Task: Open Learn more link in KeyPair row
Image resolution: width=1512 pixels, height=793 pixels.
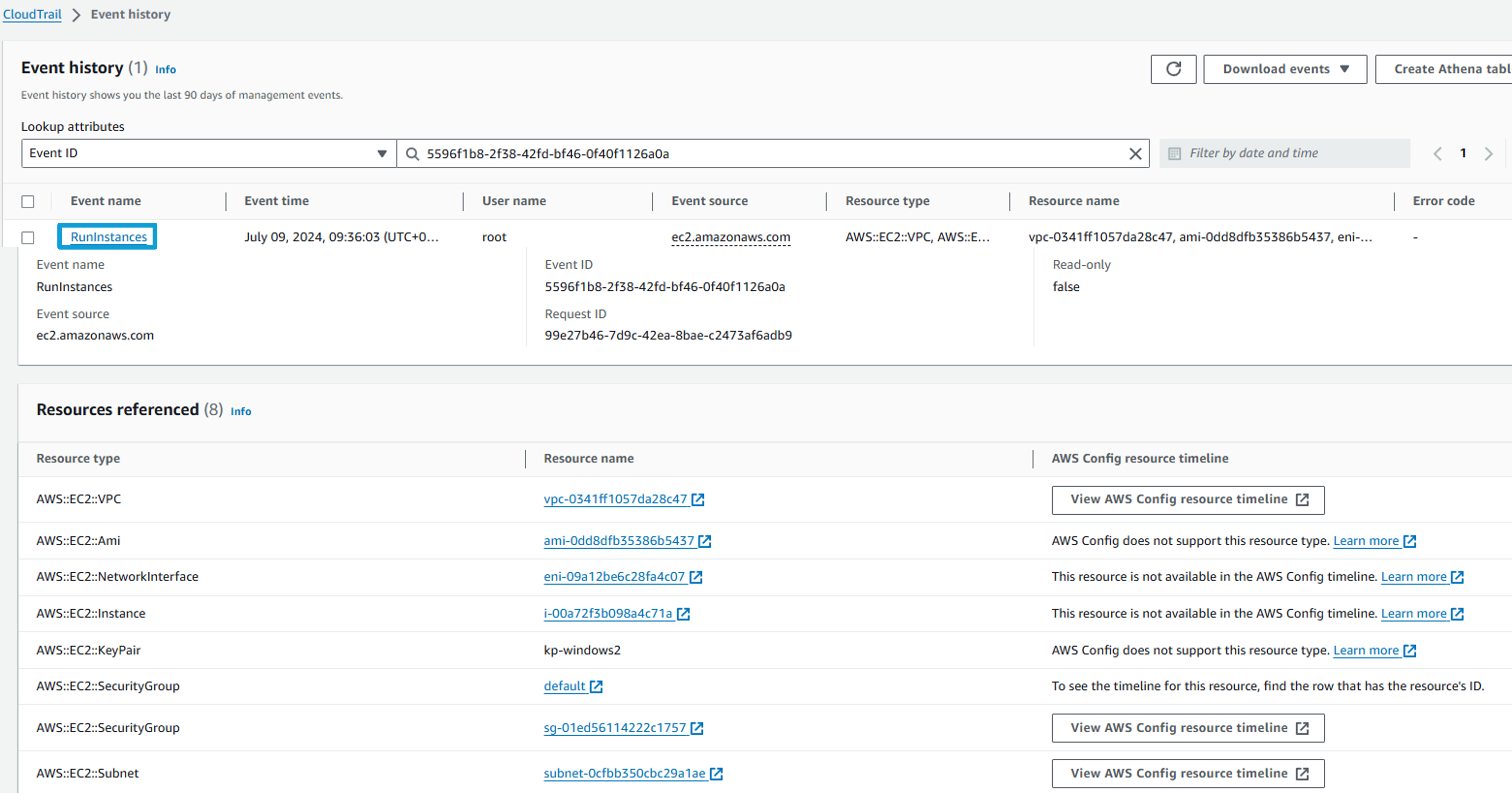Action: 1366,650
